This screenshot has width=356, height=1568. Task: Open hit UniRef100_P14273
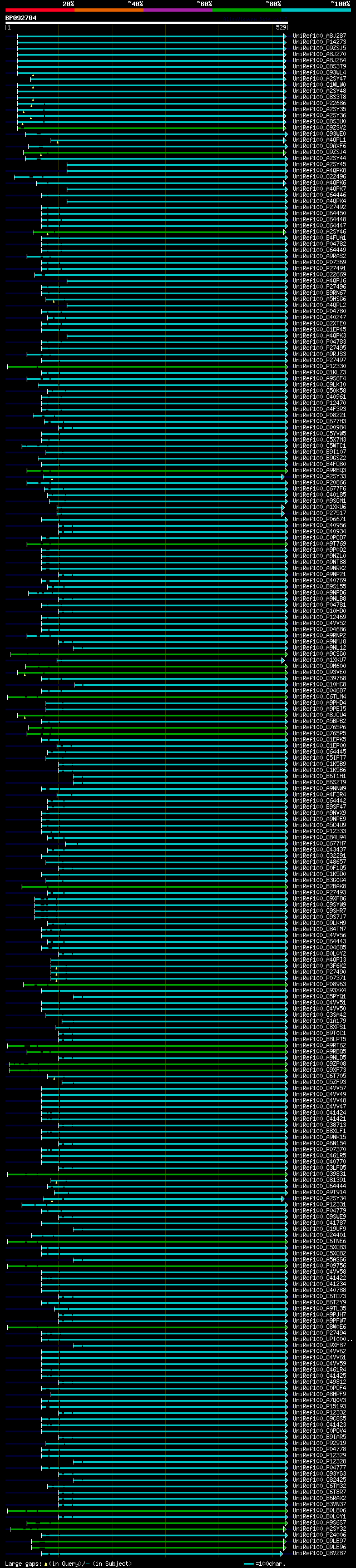(x=319, y=42)
